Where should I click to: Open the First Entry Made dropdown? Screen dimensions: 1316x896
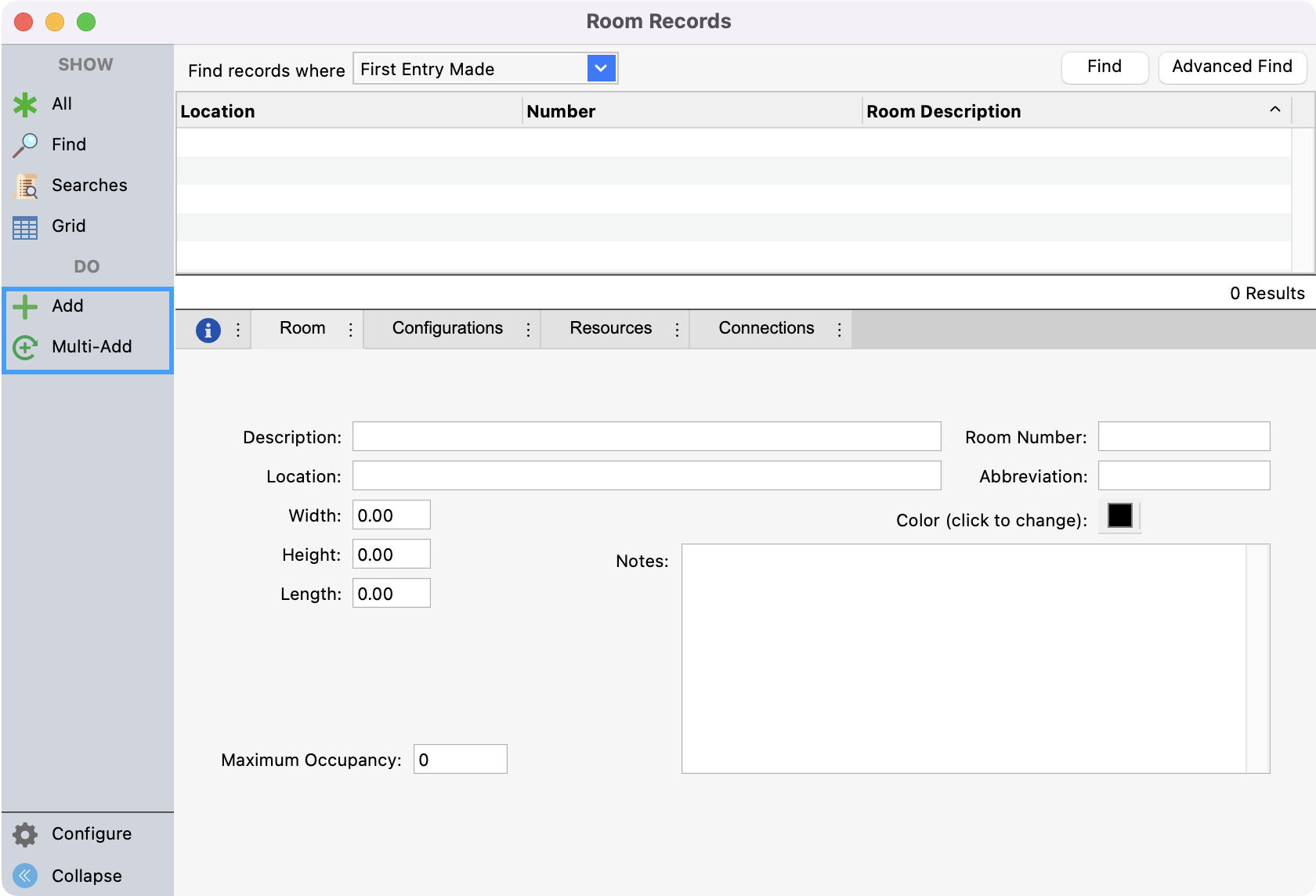click(601, 69)
